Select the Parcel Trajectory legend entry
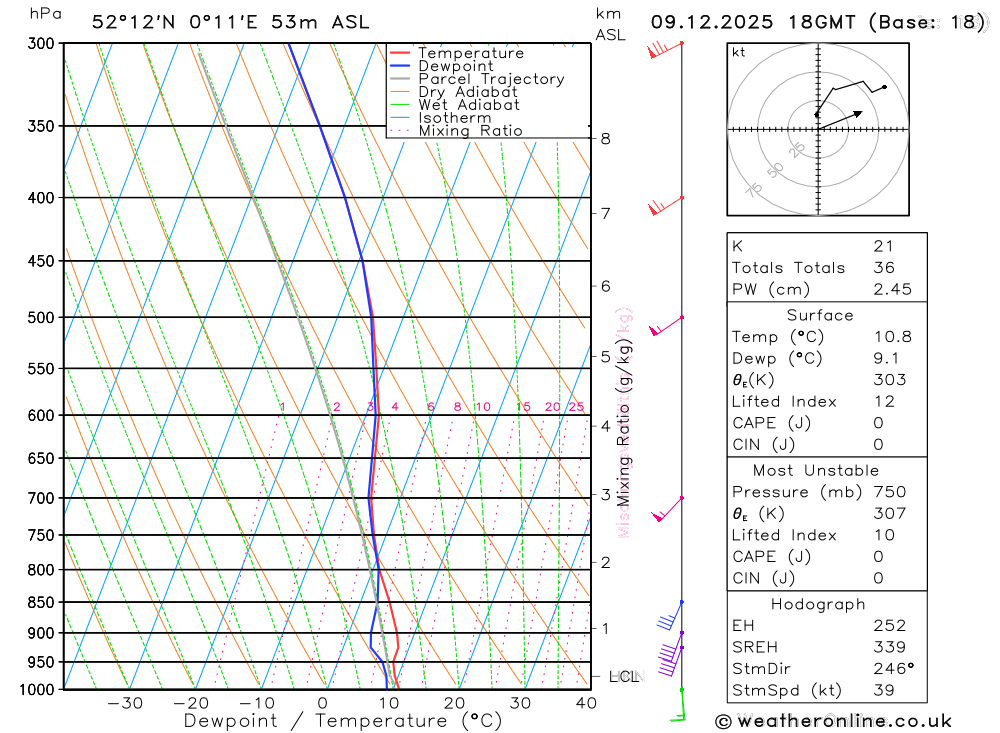The height and width of the screenshot is (733, 1000). tap(490, 79)
